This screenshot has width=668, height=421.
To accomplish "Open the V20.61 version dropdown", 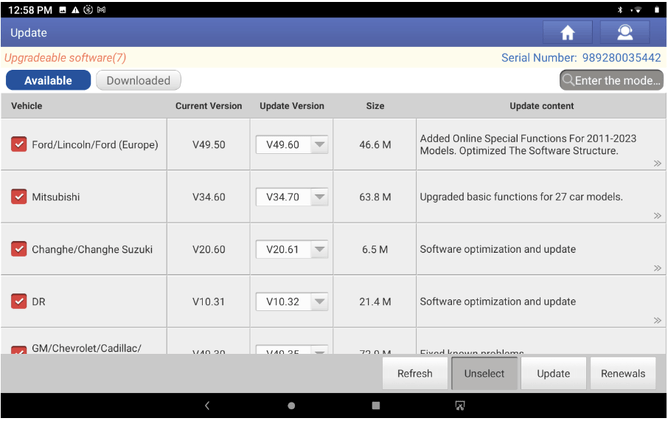I will (x=292, y=249).
